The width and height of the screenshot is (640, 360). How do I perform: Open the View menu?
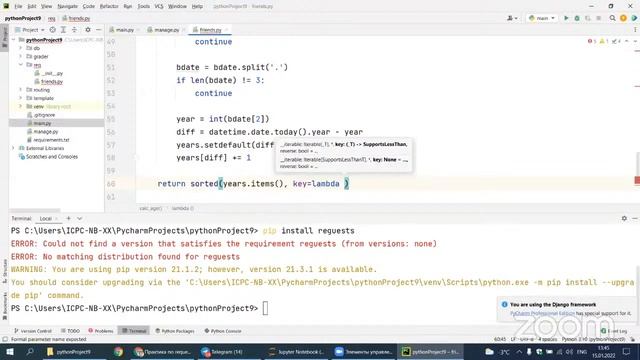click(x=47, y=6)
